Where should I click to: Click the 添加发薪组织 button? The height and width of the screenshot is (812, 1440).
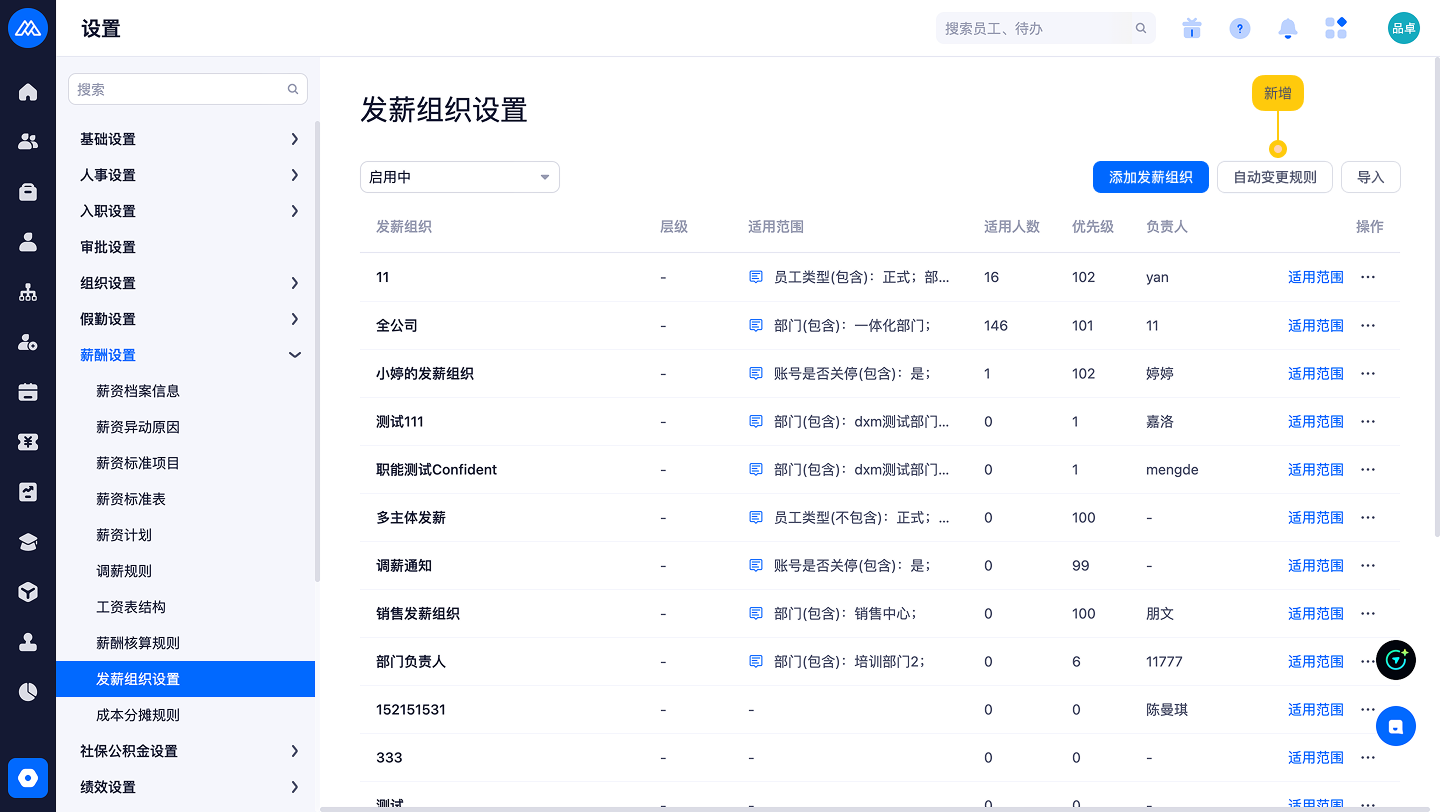click(1150, 177)
